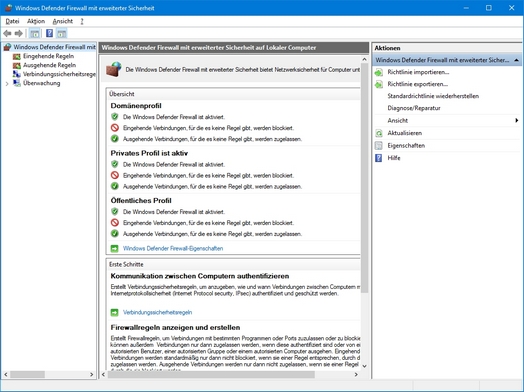Select Ausgehende Regeln in the tree

pyautogui.click(x=49, y=65)
